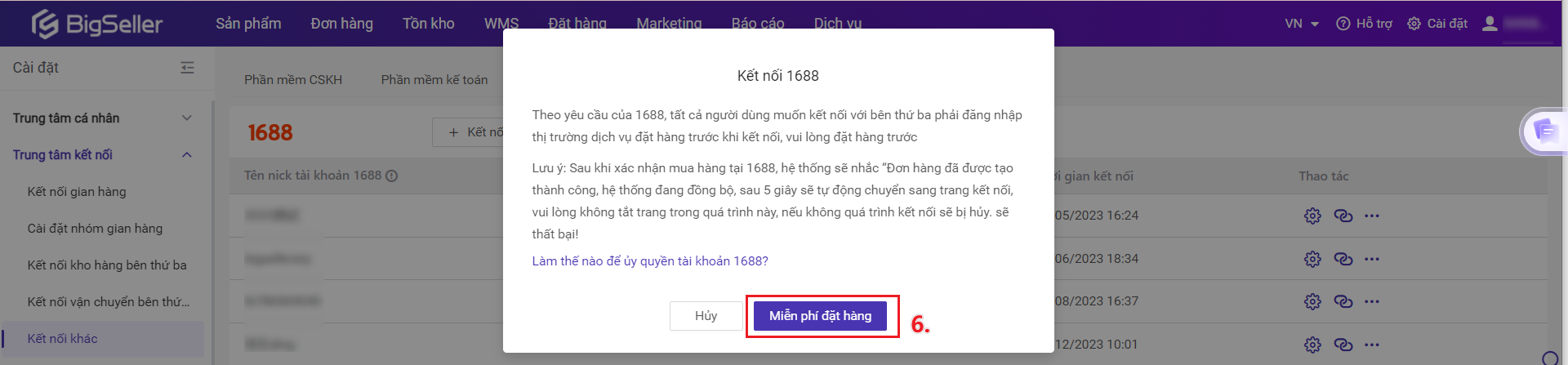Open Cài đặt gear in header
This screenshot has width=1568, height=365.
[1437, 24]
